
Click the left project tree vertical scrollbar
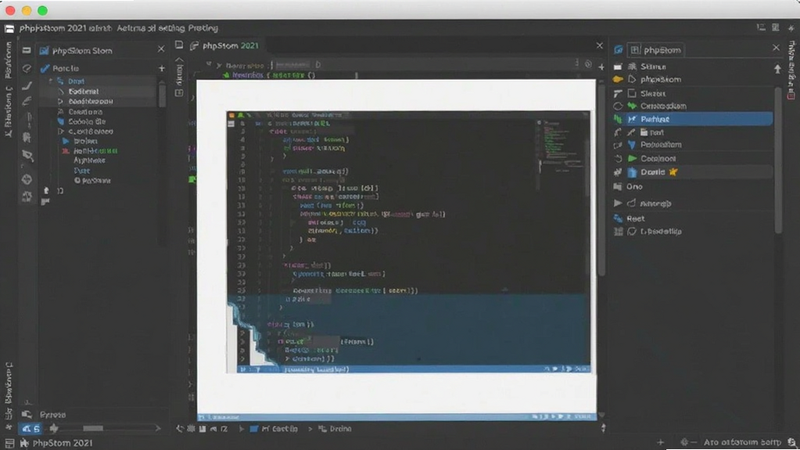(162, 94)
